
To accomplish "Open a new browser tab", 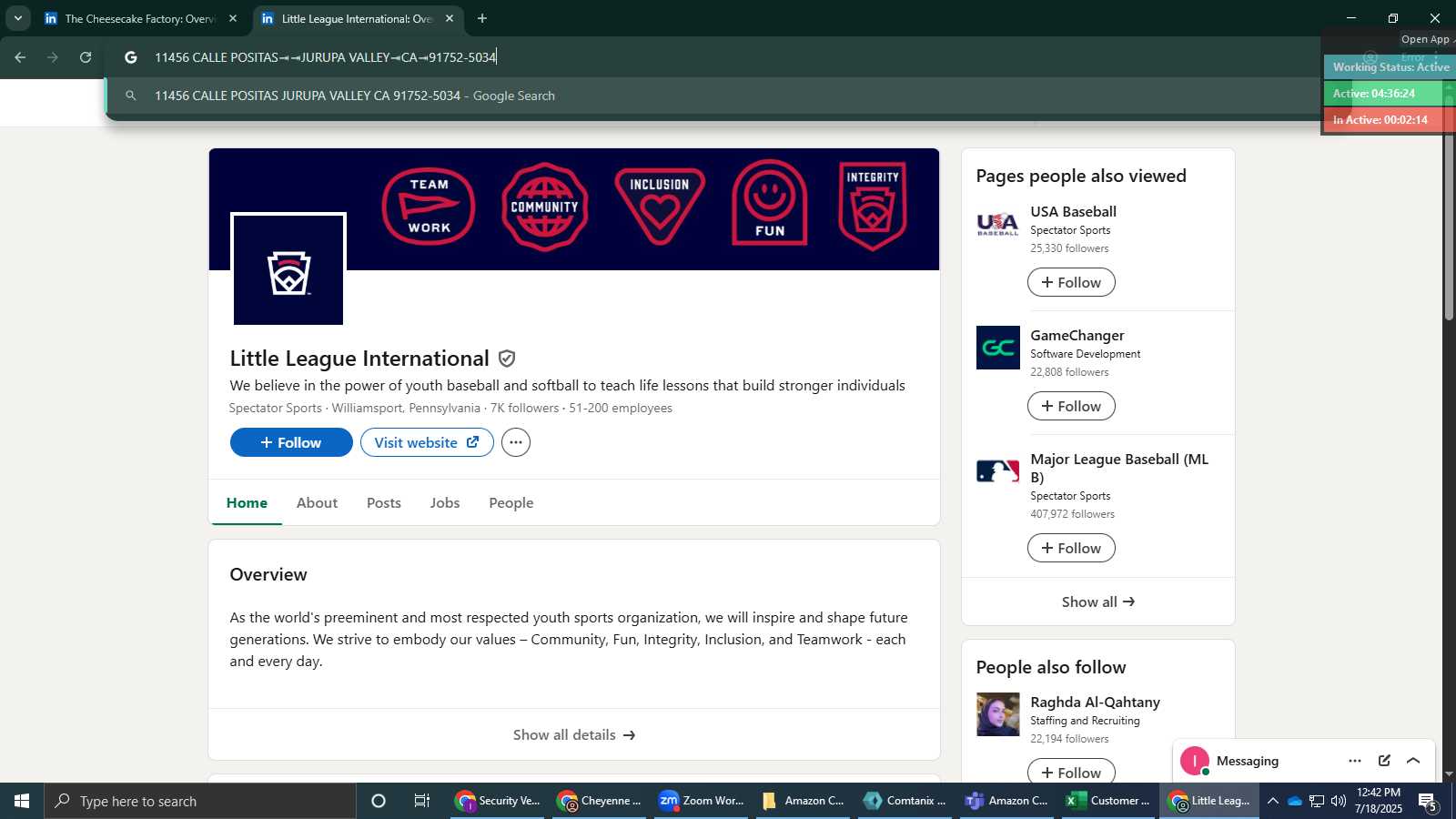I will [482, 18].
